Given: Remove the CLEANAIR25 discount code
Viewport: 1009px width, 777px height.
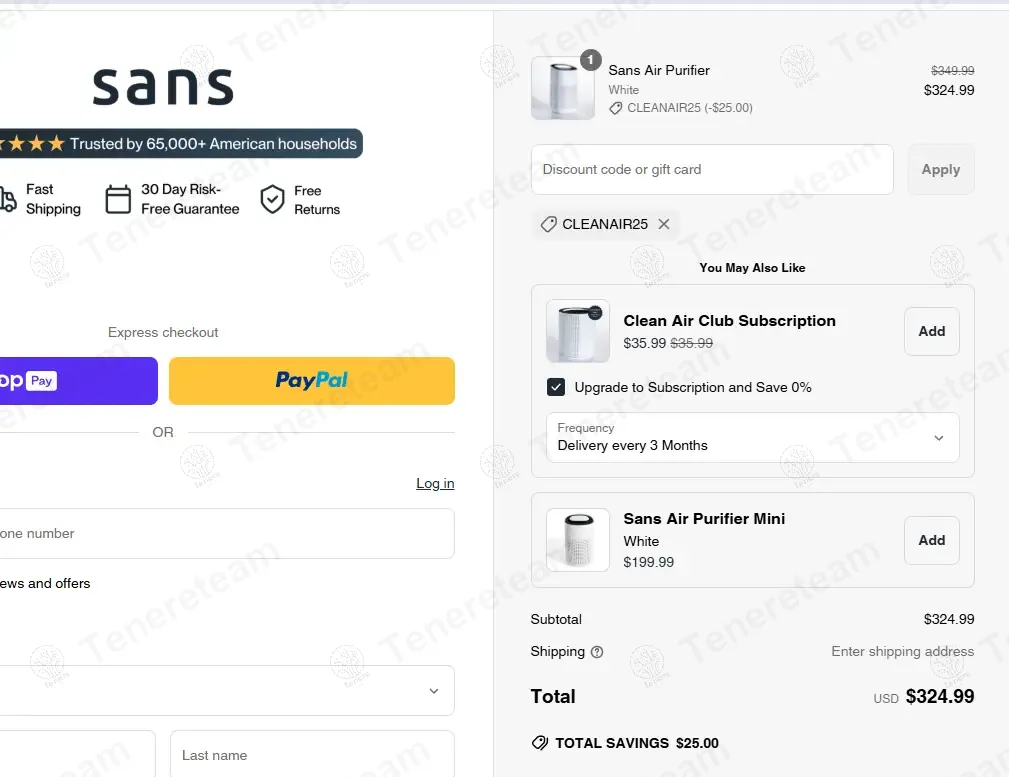Looking at the screenshot, I should coord(664,224).
